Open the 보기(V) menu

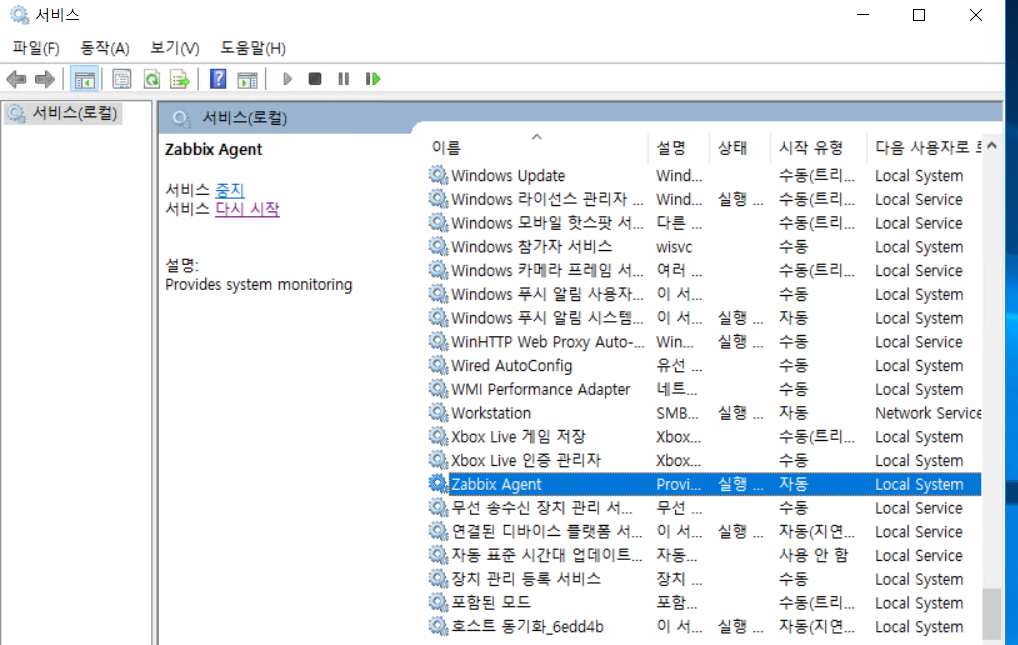pos(175,48)
